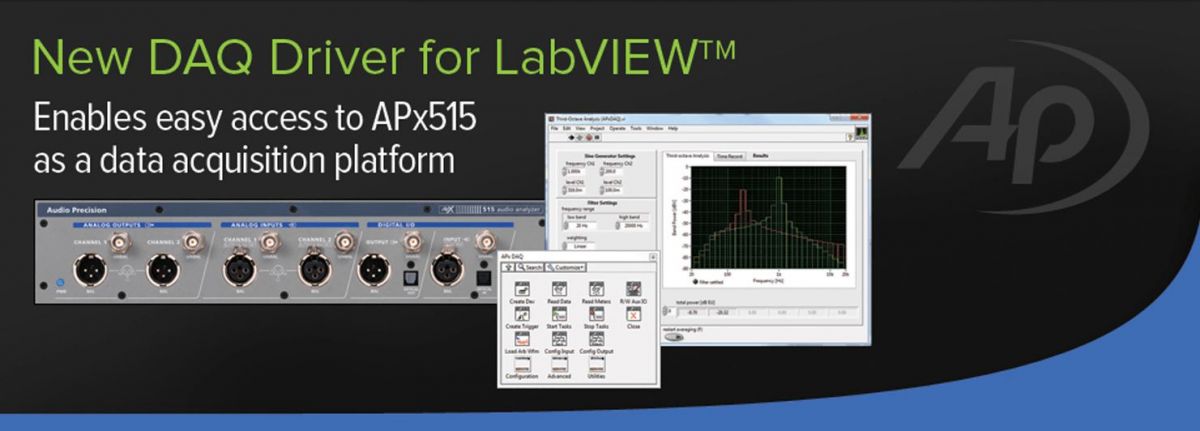Click the Run arrow in LabVIEW toolbar
Image resolution: width=1200 pixels, height=431 pixels.
[x=571, y=137]
